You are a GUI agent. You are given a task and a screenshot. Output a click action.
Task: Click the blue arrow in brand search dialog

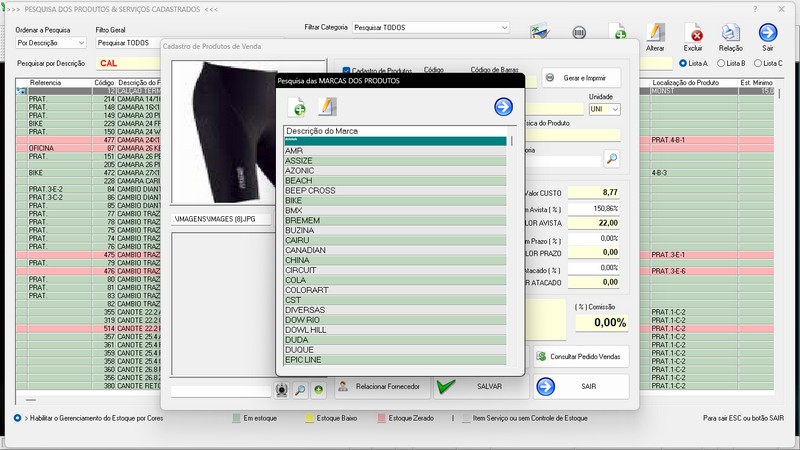point(503,107)
